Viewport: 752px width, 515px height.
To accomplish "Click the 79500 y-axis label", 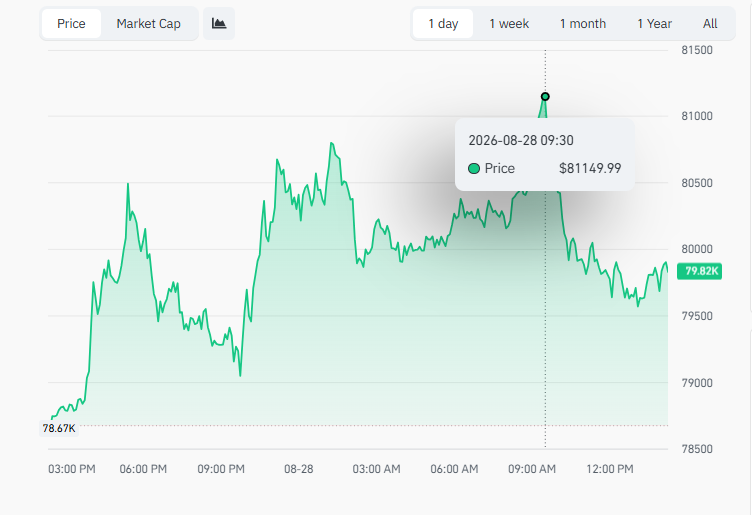I will tap(697, 316).
